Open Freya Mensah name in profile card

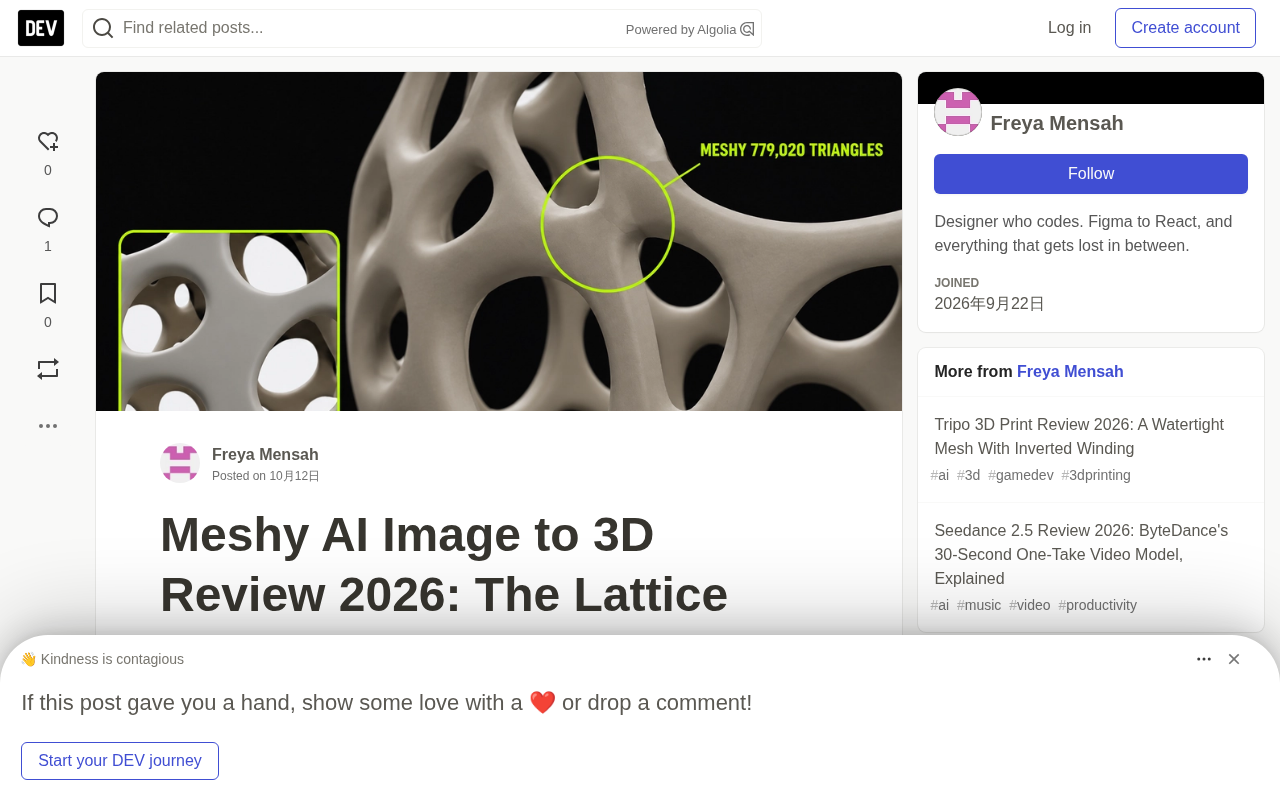click(x=1057, y=123)
